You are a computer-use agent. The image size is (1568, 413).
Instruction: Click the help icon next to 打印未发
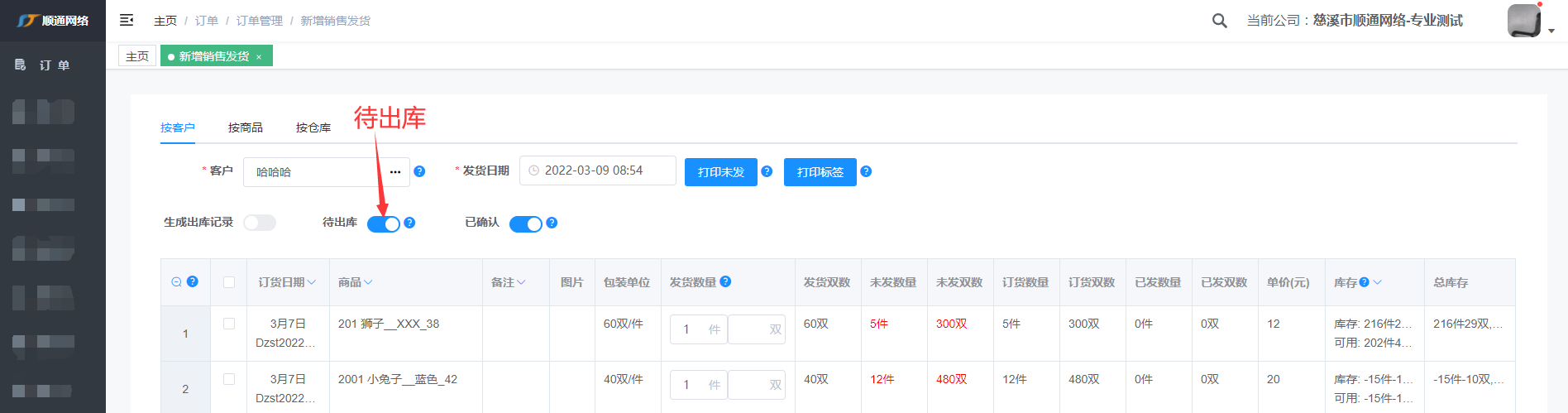click(767, 171)
